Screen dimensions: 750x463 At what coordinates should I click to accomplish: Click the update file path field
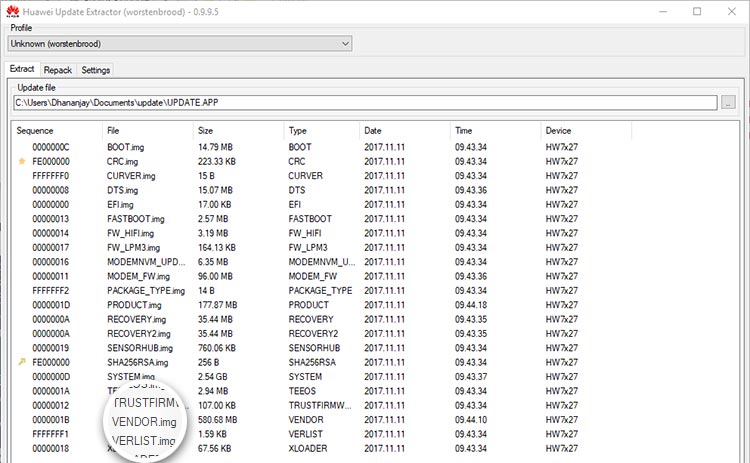tap(365, 102)
